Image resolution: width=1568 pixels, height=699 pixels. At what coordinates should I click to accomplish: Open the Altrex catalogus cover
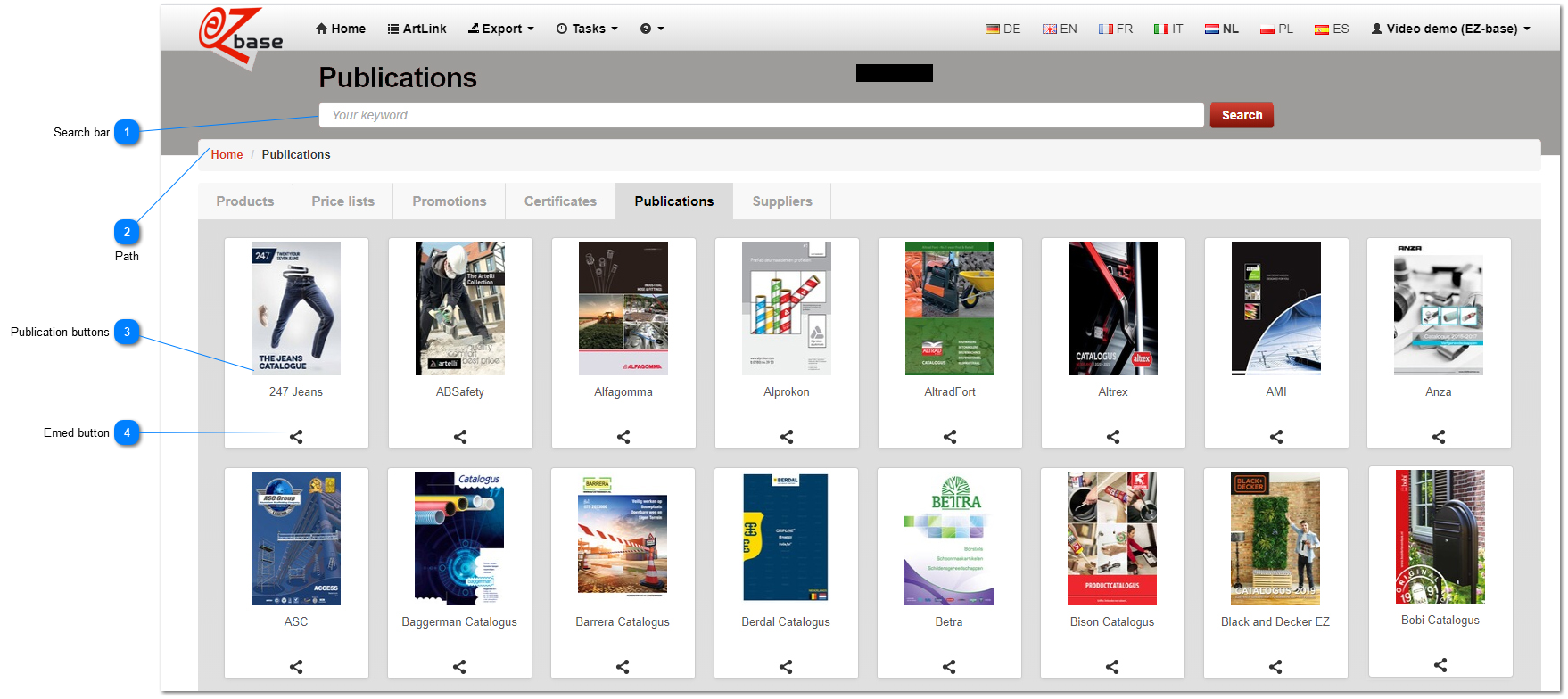click(x=1113, y=308)
